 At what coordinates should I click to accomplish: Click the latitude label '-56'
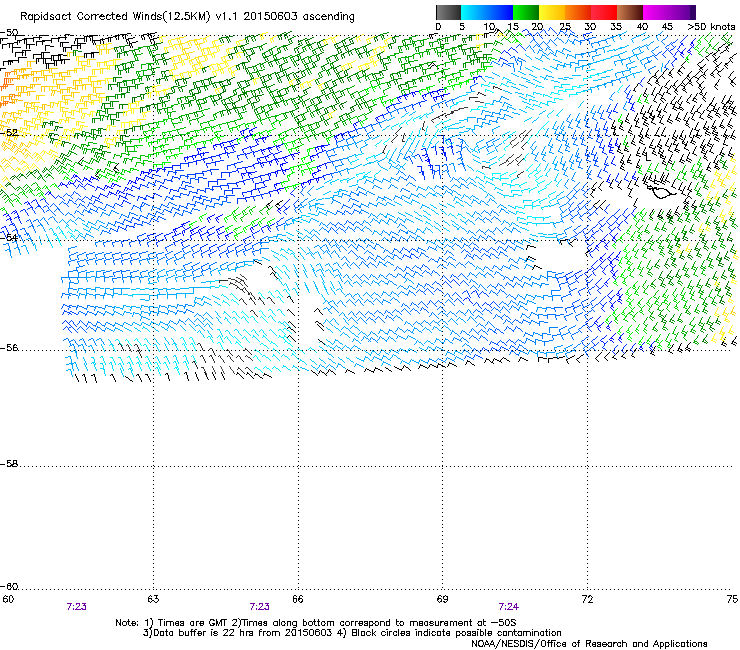coord(9,348)
